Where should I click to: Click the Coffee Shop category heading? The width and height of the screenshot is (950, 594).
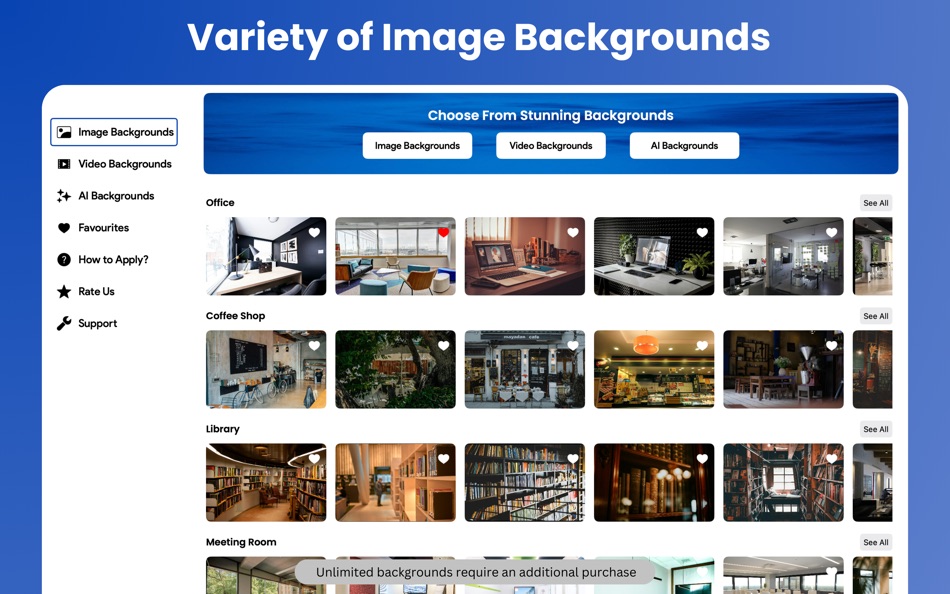click(x=235, y=316)
